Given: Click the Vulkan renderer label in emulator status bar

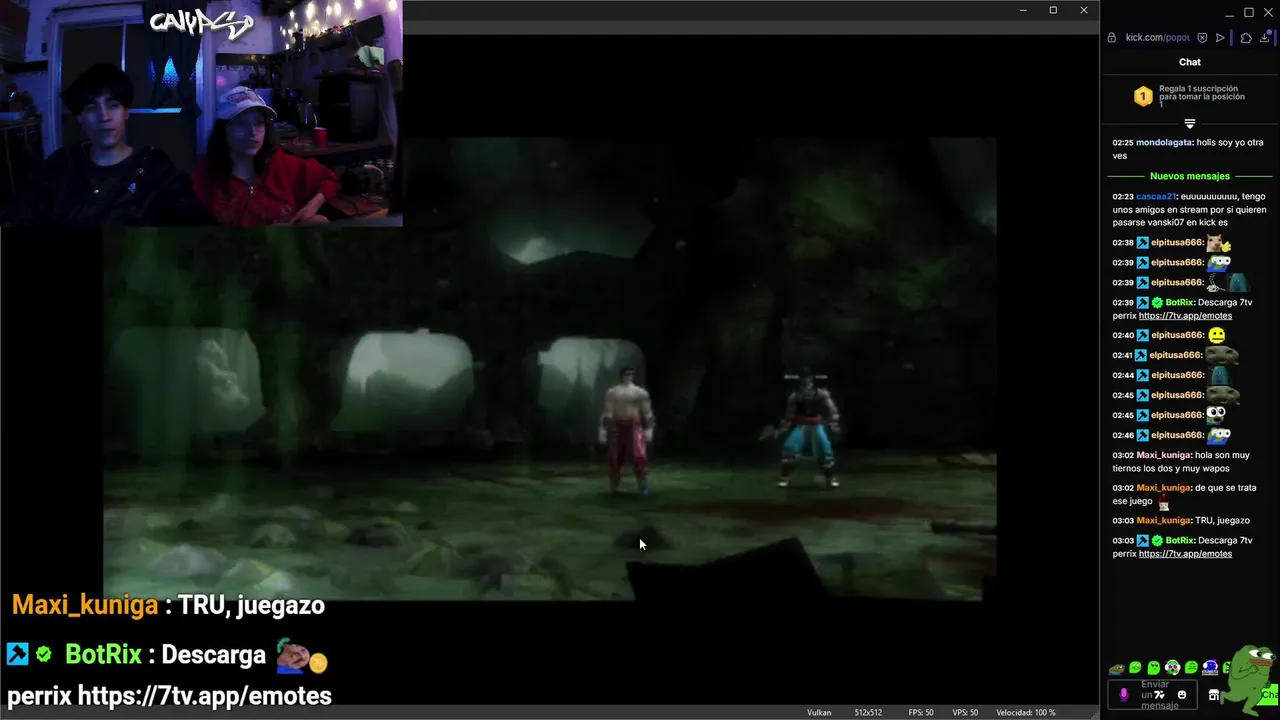Looking at the screenshot, I should (x=819, y=712).
